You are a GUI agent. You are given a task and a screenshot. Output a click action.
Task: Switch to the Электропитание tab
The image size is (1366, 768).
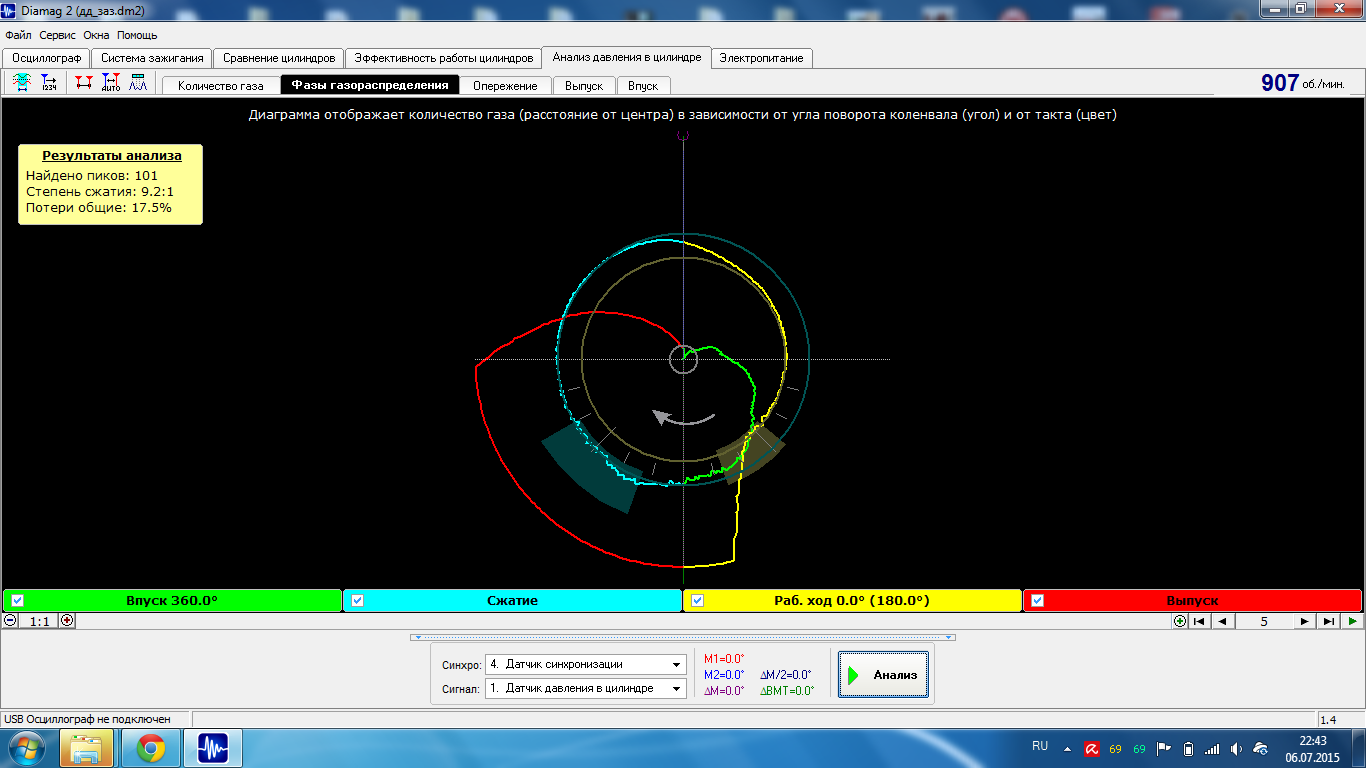pyautogui.click(x=761, y=58)
